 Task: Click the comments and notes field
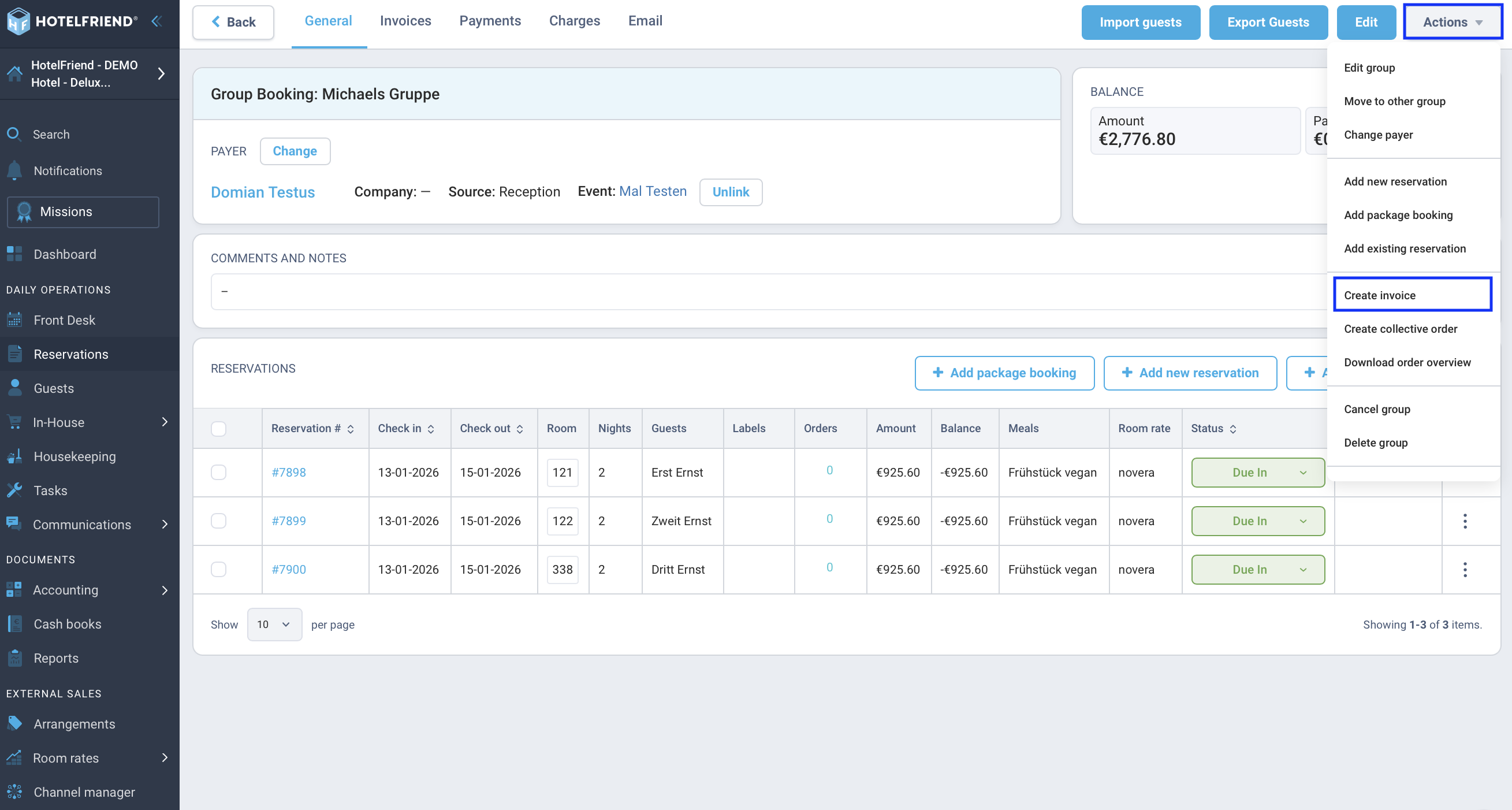click(x=769, y=291)
